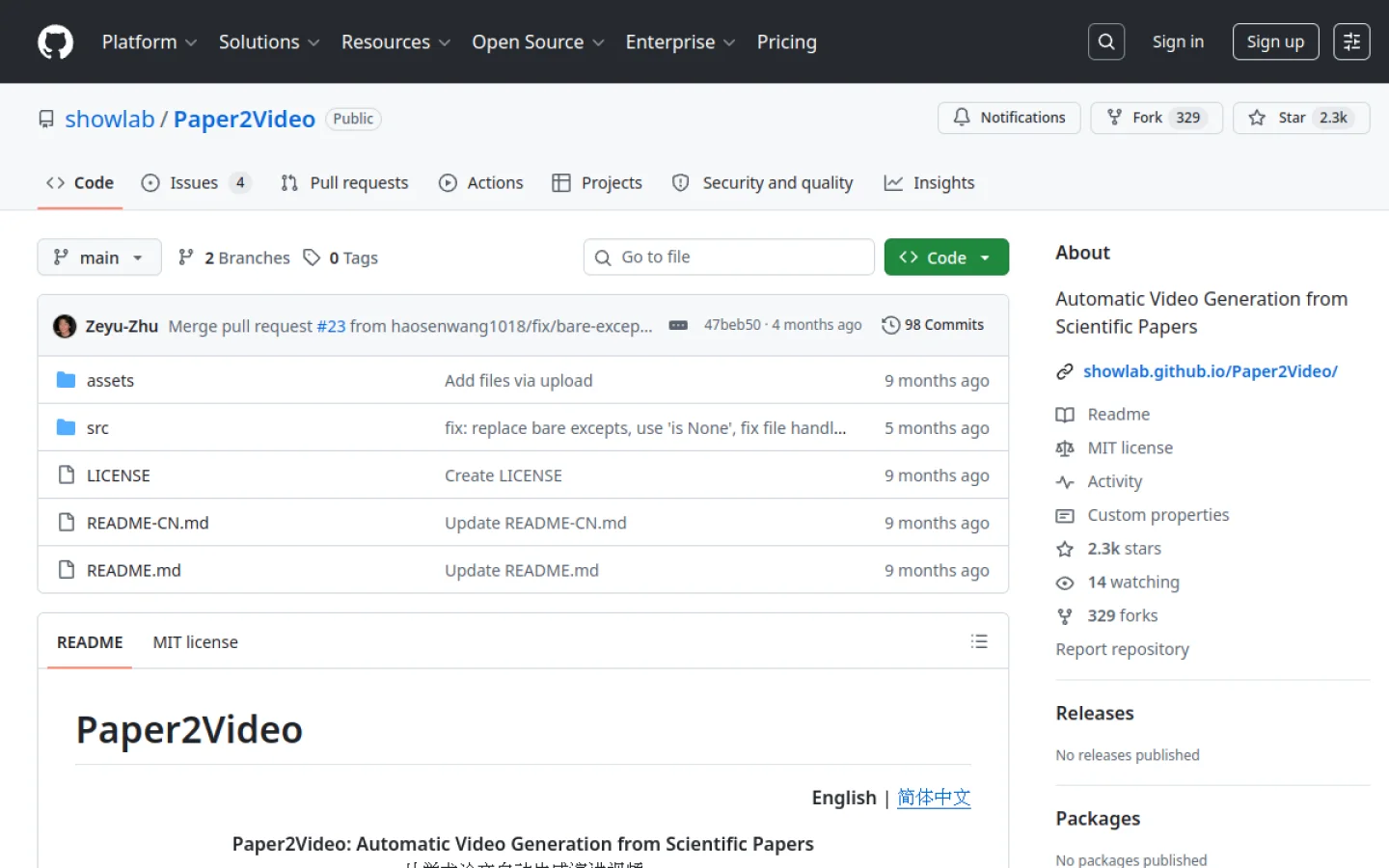The height and width of the screenshot is (868, 1389).
Task: Open the 'Add files via upload' commit message
Action: pos(519,381)
